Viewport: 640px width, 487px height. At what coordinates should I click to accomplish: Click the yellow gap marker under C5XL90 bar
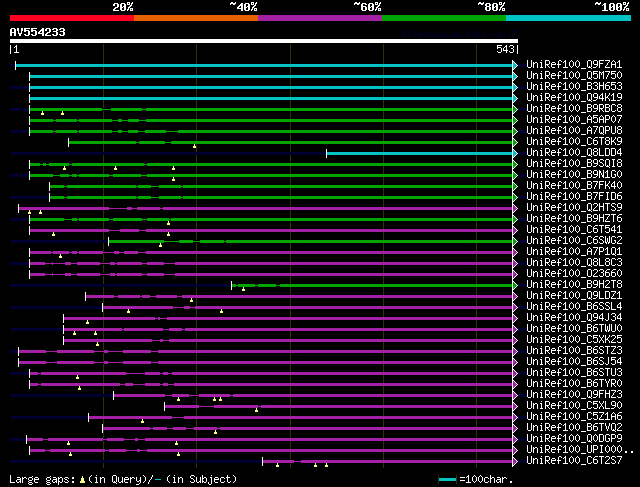point(256,410)
